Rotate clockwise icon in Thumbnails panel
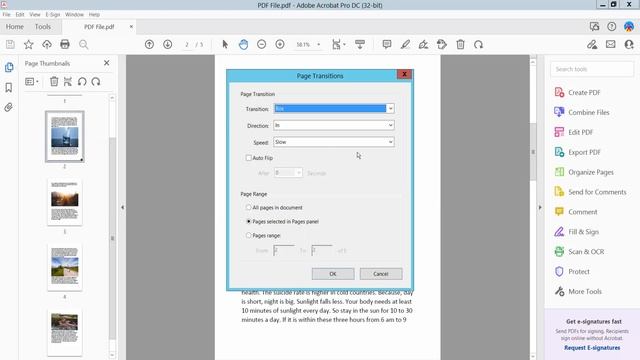This screenshot has height=360, width=640. pos(96,82)
